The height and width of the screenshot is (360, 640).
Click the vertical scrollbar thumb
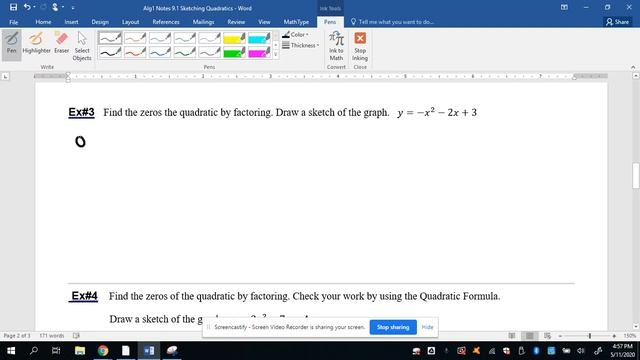click(x=636, y=176)
